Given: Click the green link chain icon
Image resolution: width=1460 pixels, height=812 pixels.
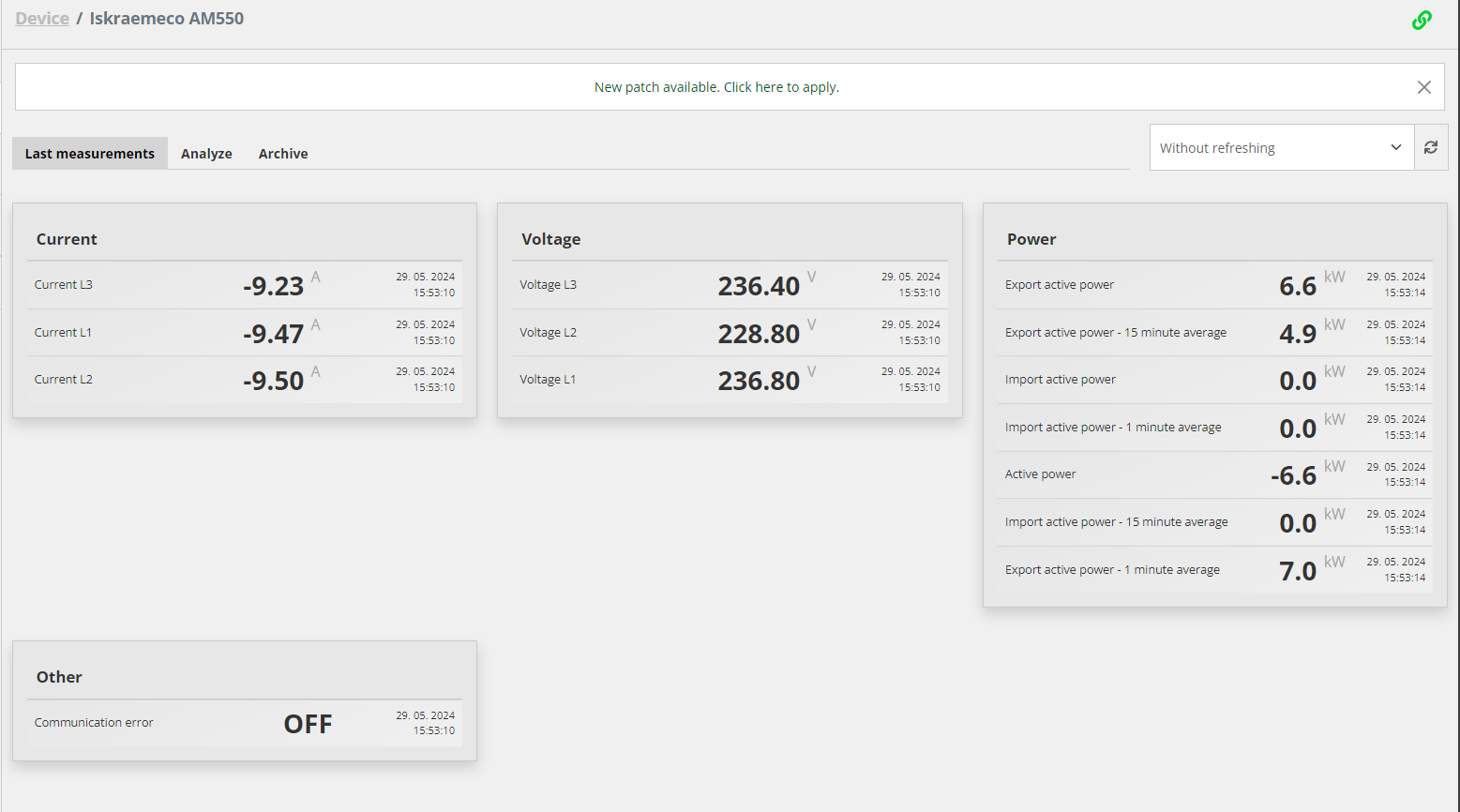Looking at the screenshot, I should 1422,20.
